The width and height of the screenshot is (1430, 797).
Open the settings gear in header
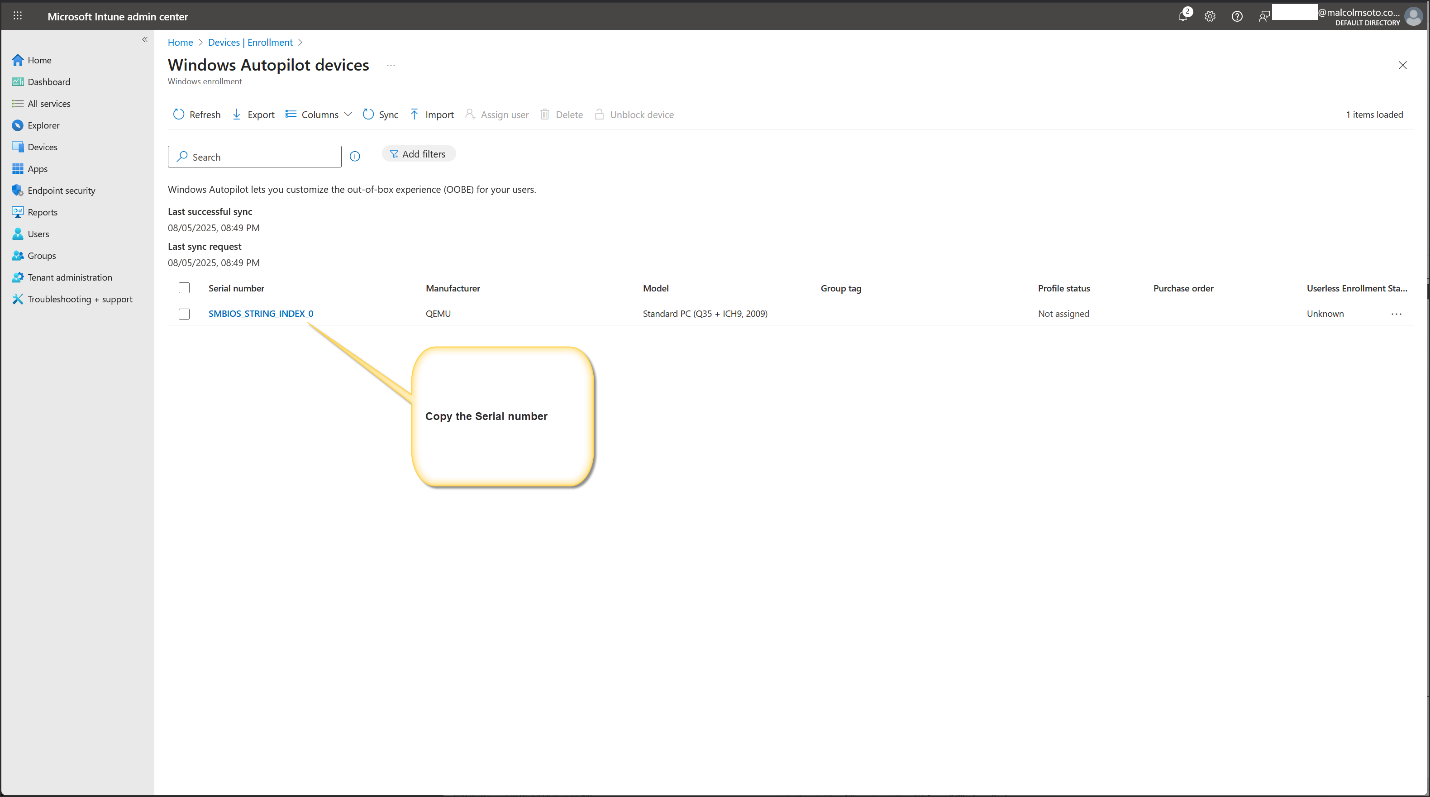coord(1210,16)
